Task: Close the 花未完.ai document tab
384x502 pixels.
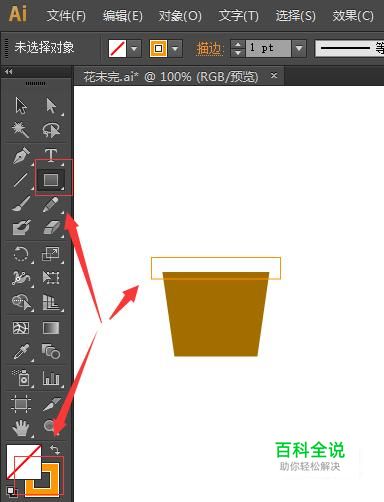Action: (274, 76)
